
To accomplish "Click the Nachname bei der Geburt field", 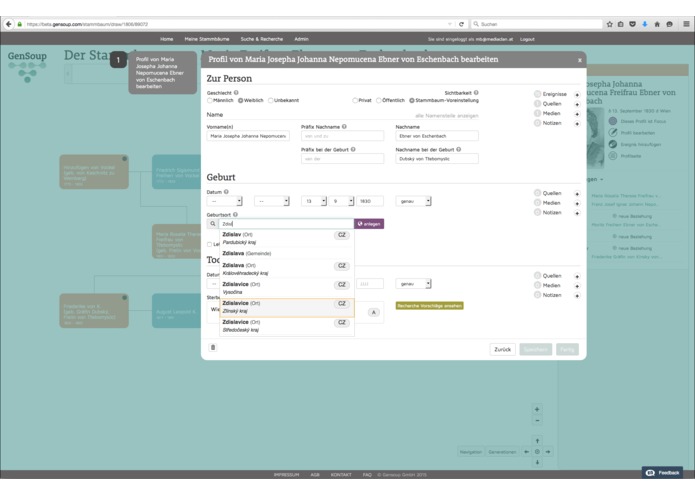I will [437, 159].
